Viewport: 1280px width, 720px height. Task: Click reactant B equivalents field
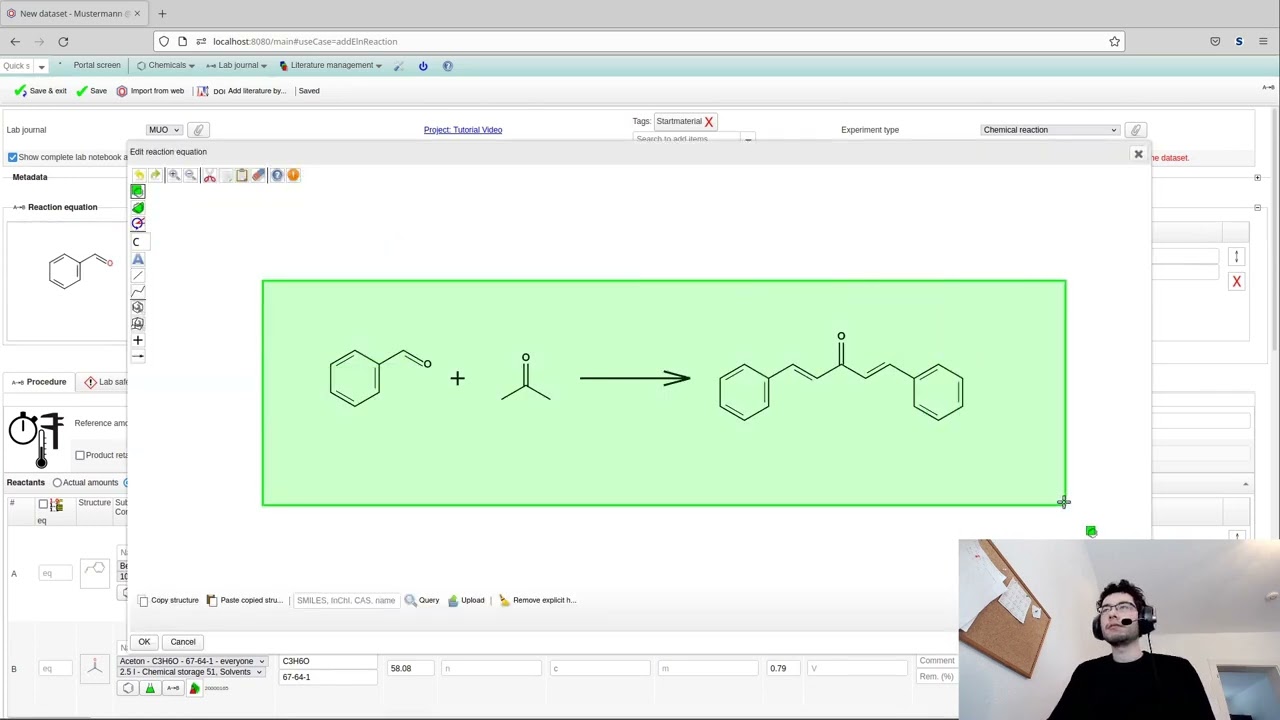pyautogui.click(x=54, y=668)
